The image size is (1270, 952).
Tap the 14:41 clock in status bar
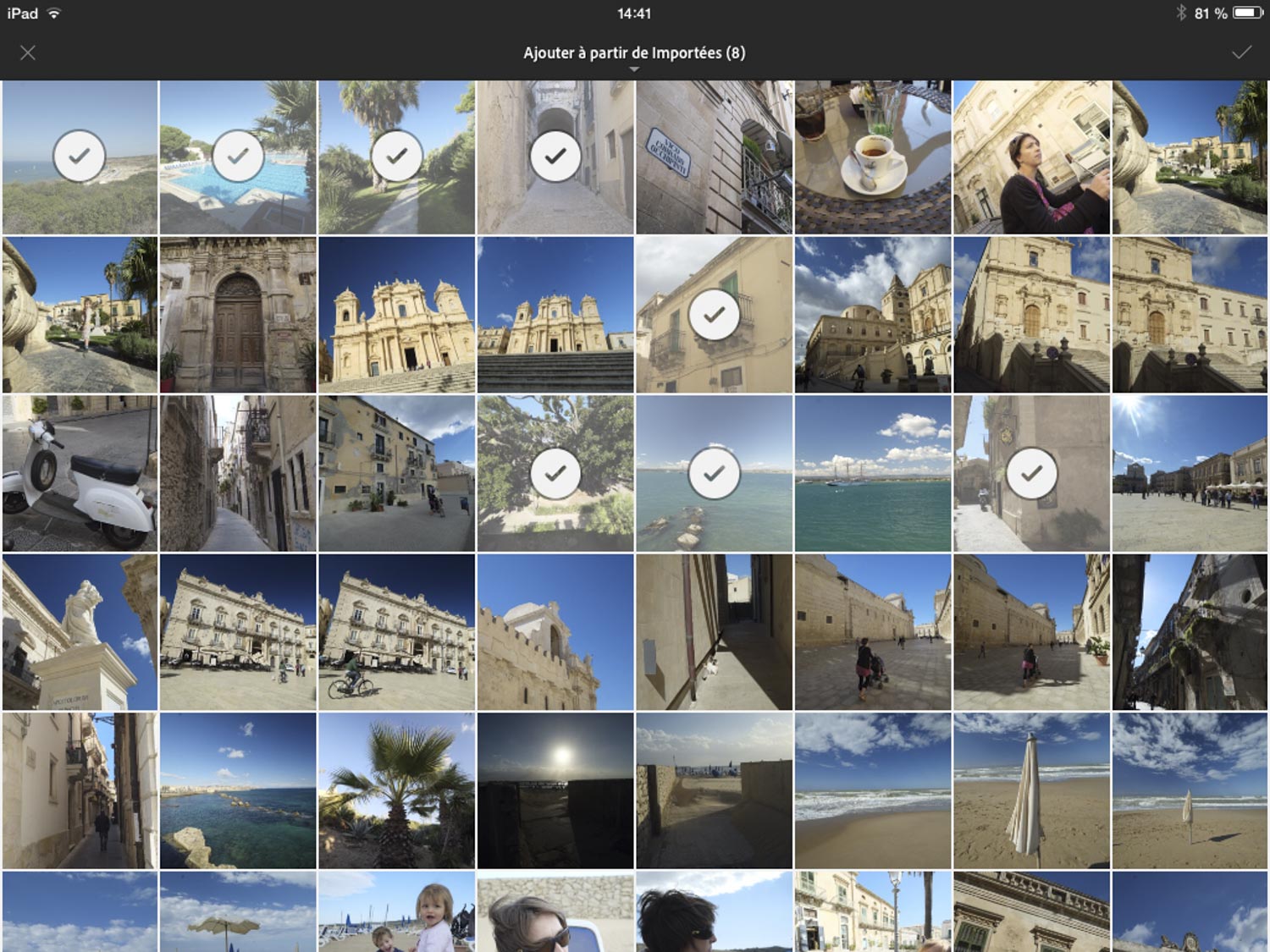click(634, 14)
